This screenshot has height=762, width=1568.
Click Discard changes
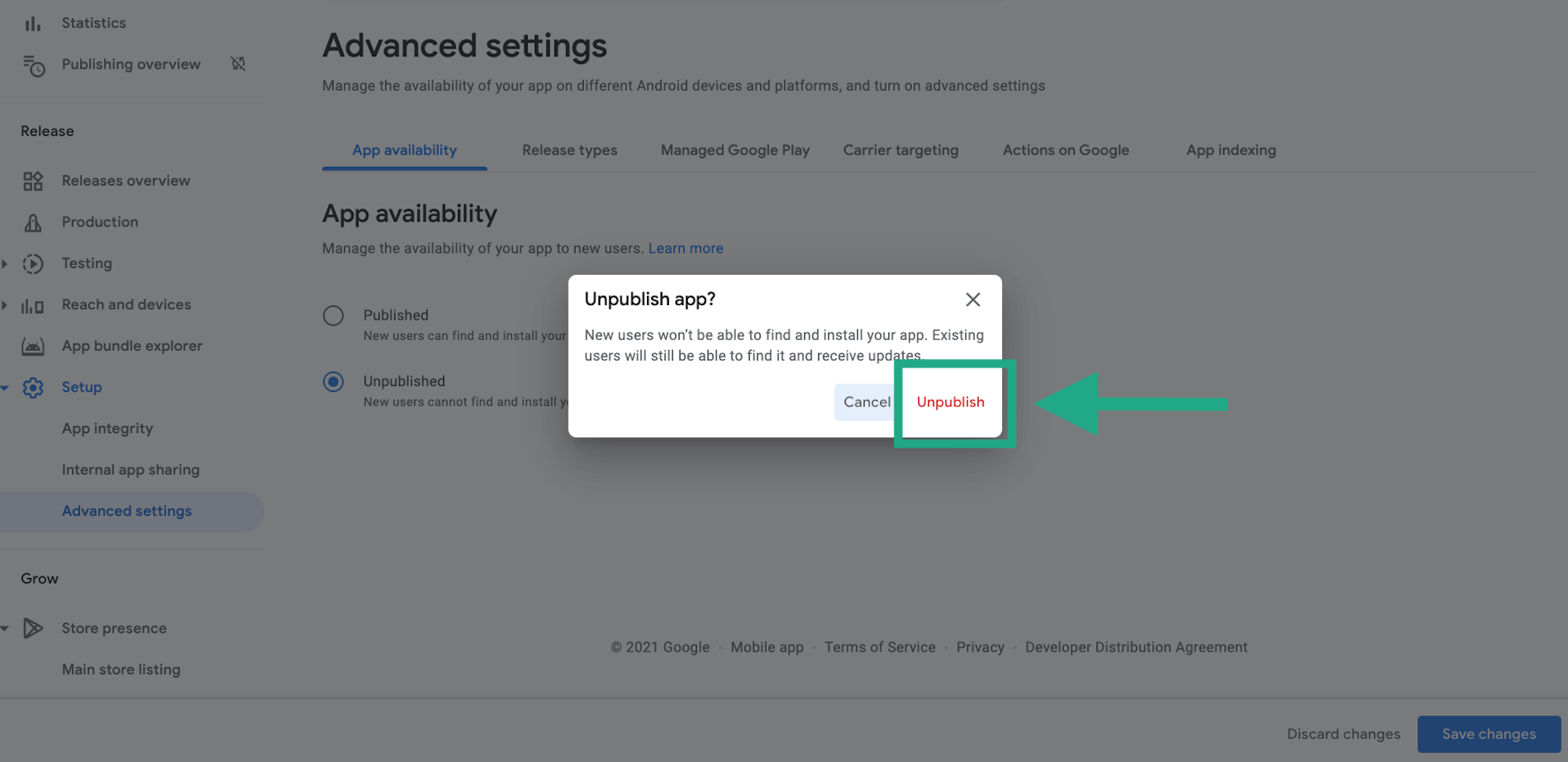click(x=1343, y=734)
